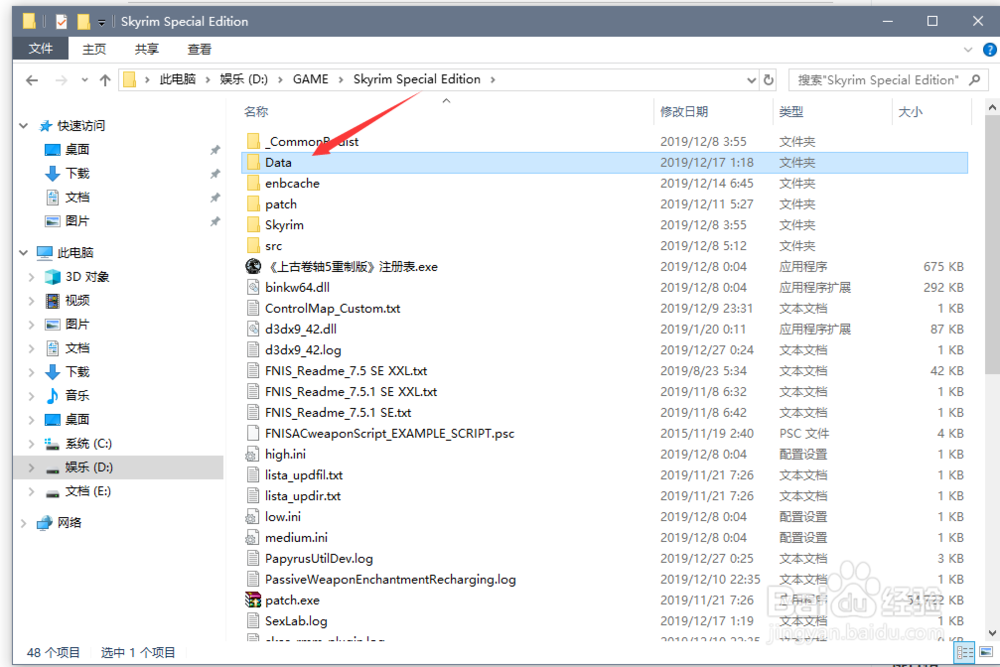Open address bar history dropdown
The image size is (1000, 667).
click(751, 80)
